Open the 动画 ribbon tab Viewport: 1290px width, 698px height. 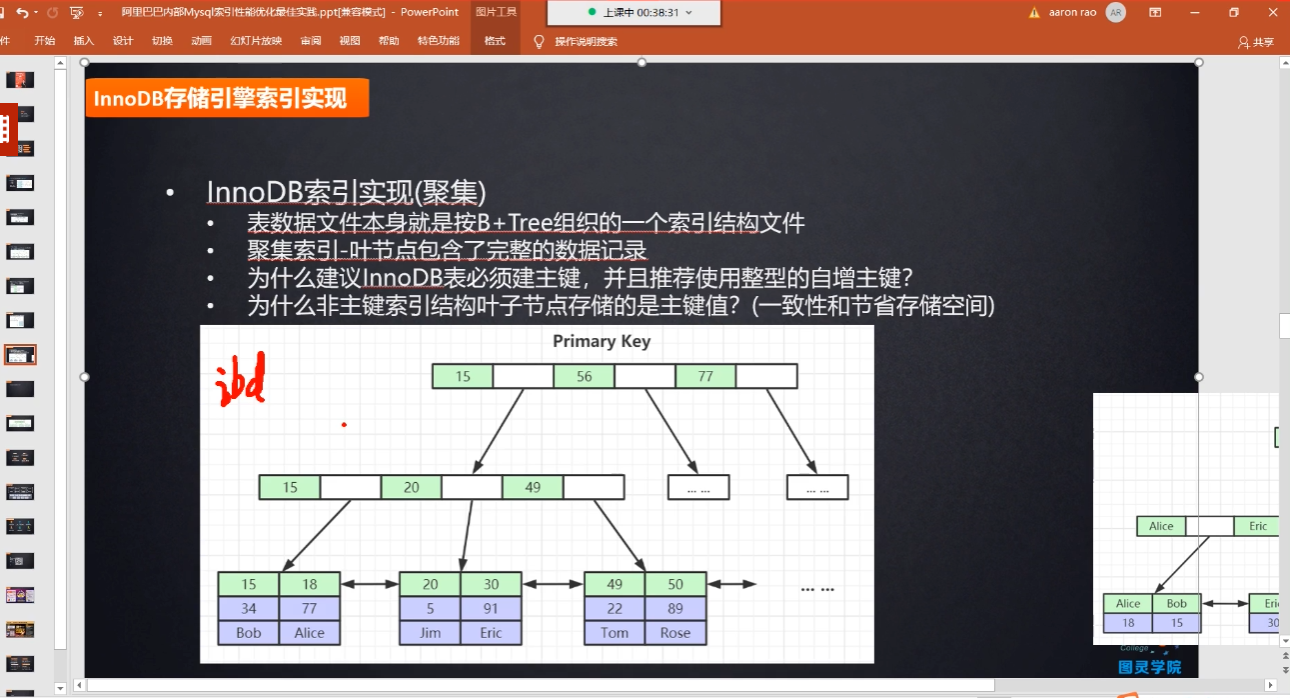tap(201, 41)
